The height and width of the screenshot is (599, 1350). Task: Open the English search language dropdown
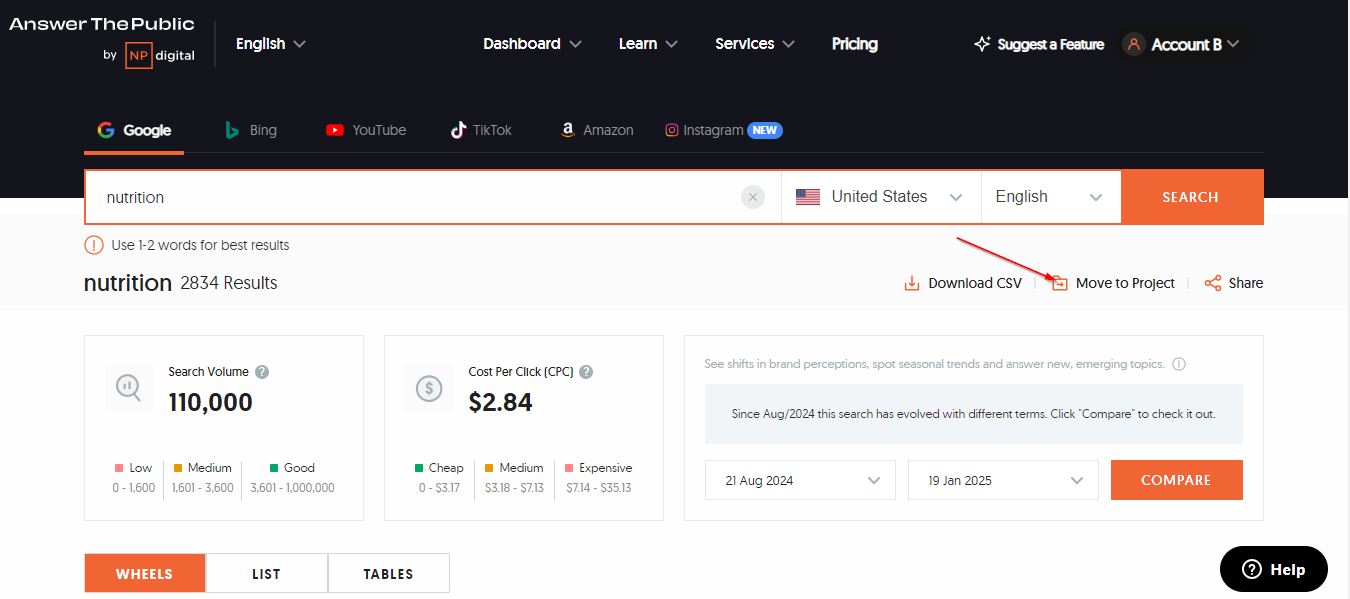coord(1050,197)
